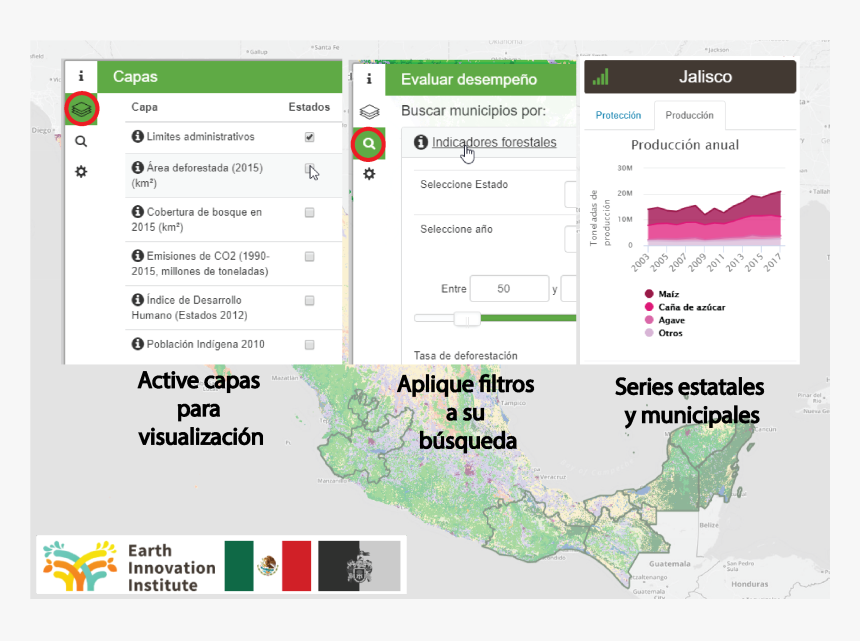Select the green search icon in Evaluar desempeño
This screenshot has height=641, width=860.
369,144
